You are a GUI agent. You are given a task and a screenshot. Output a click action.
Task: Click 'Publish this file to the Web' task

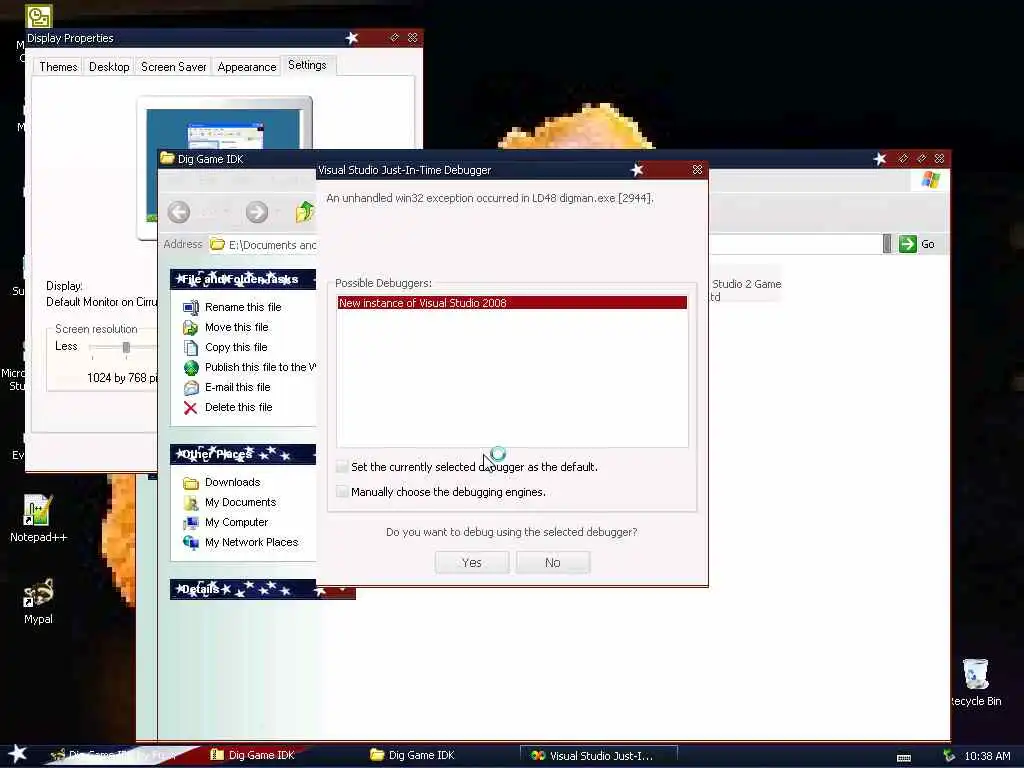pyautogui.click(x=260, y=367)
